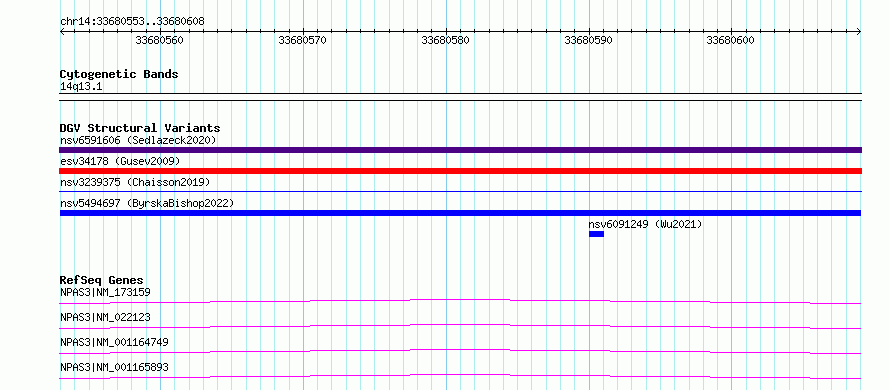
Task: Open variant esv34178 (Gusev2009) label
Action: 120,161
